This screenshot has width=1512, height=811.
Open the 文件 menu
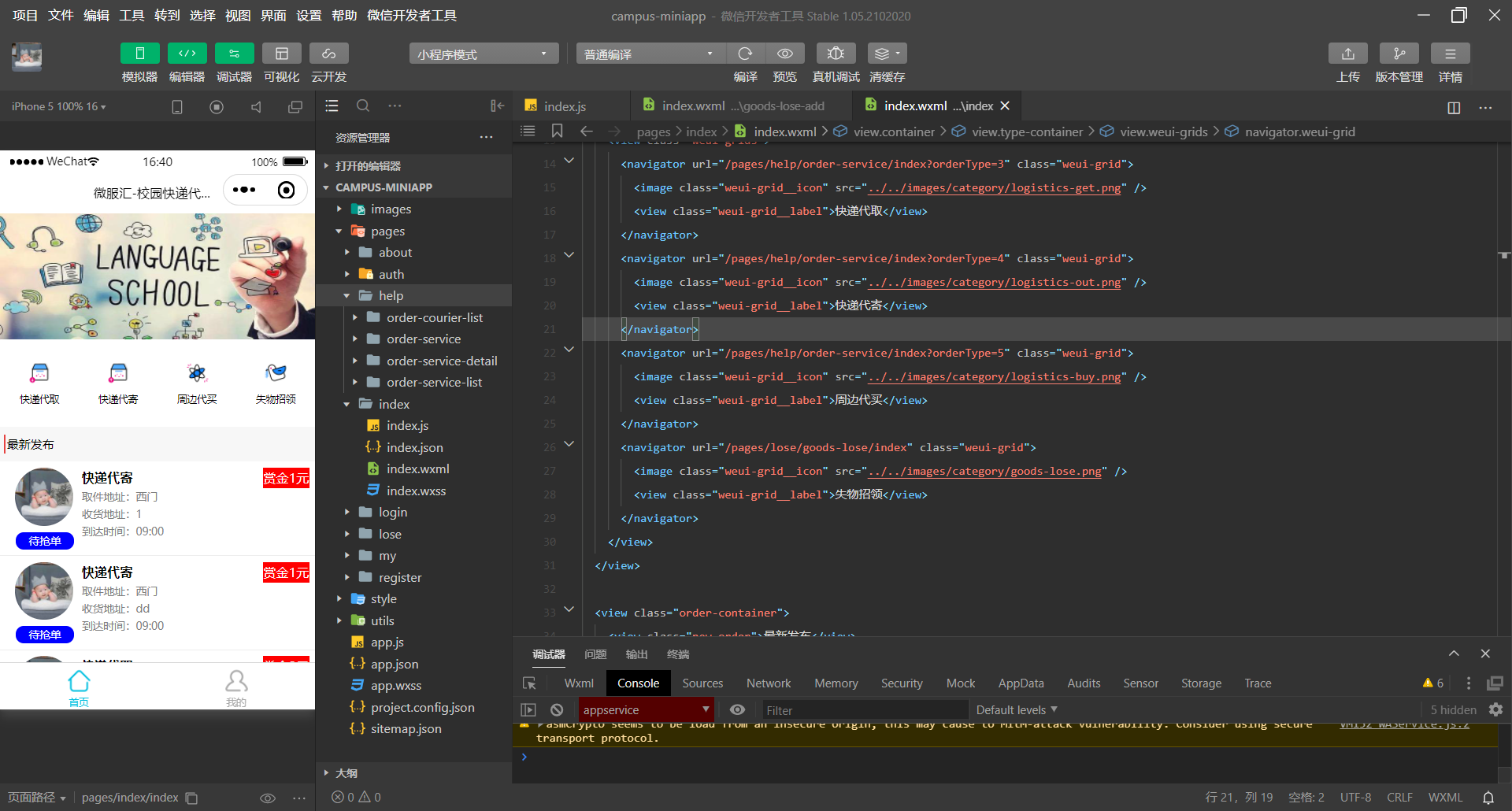[x=61, y=15]
